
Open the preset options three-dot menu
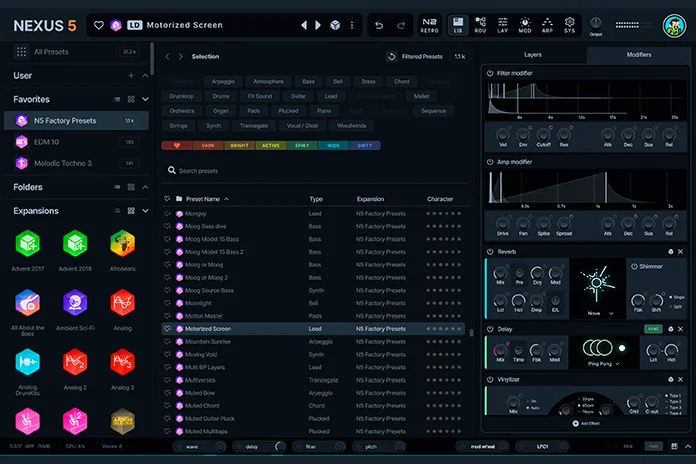tap(352, 25)
